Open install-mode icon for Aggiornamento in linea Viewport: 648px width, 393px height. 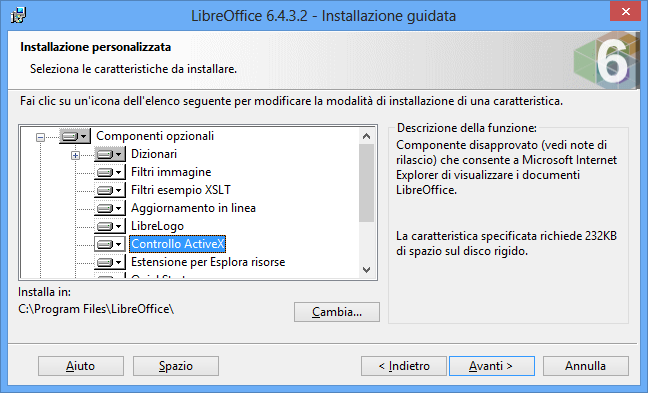click(x=110, y=208)
